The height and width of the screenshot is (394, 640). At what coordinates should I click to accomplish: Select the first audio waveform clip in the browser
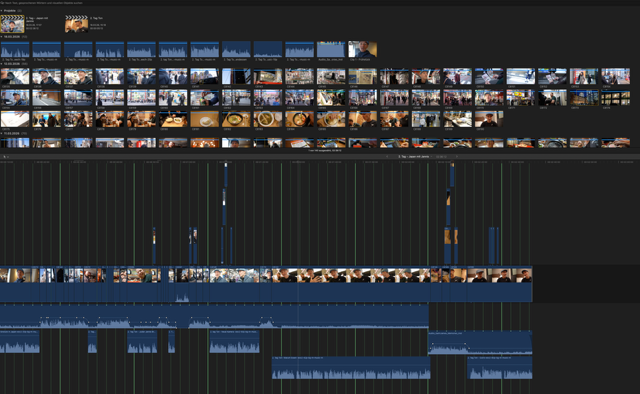point(15,49)
